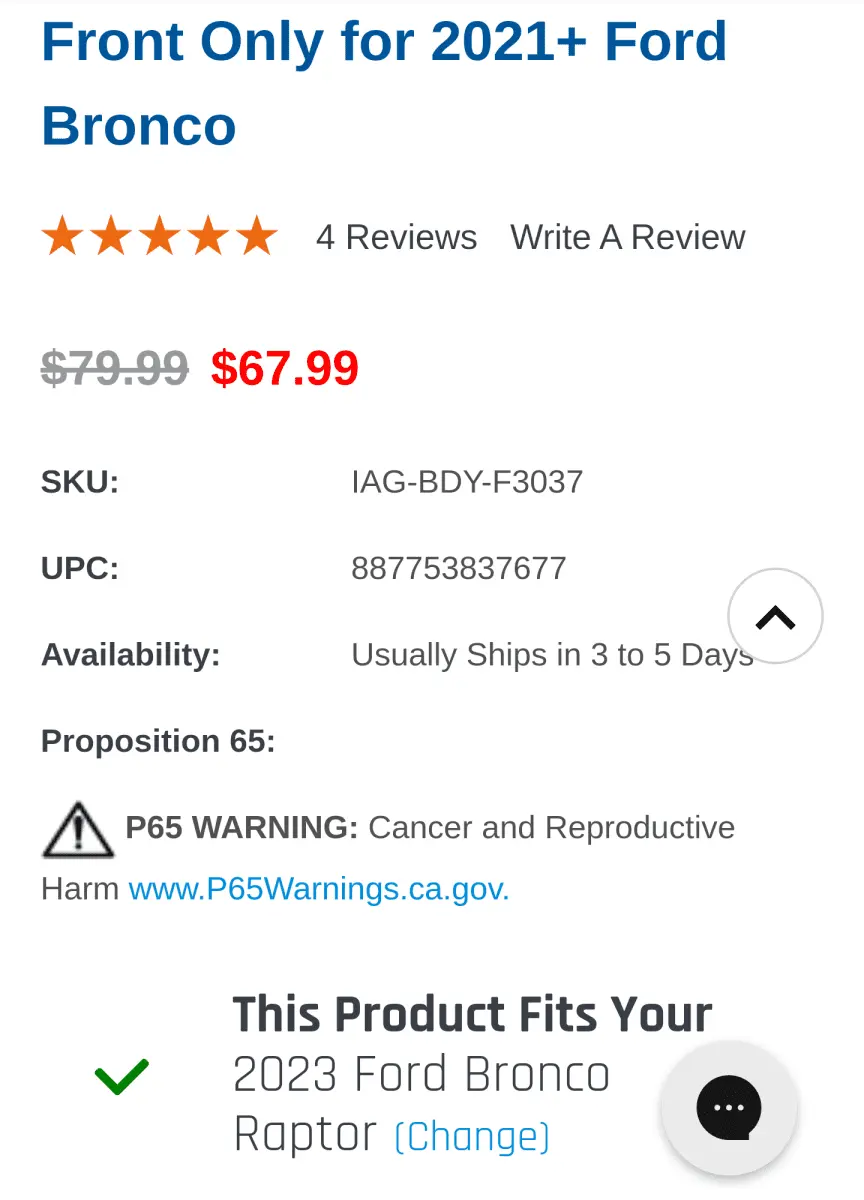This screenshot has height=1200, width=864.
Task: Click the fourth orange rating star
Action: [209, 237]
